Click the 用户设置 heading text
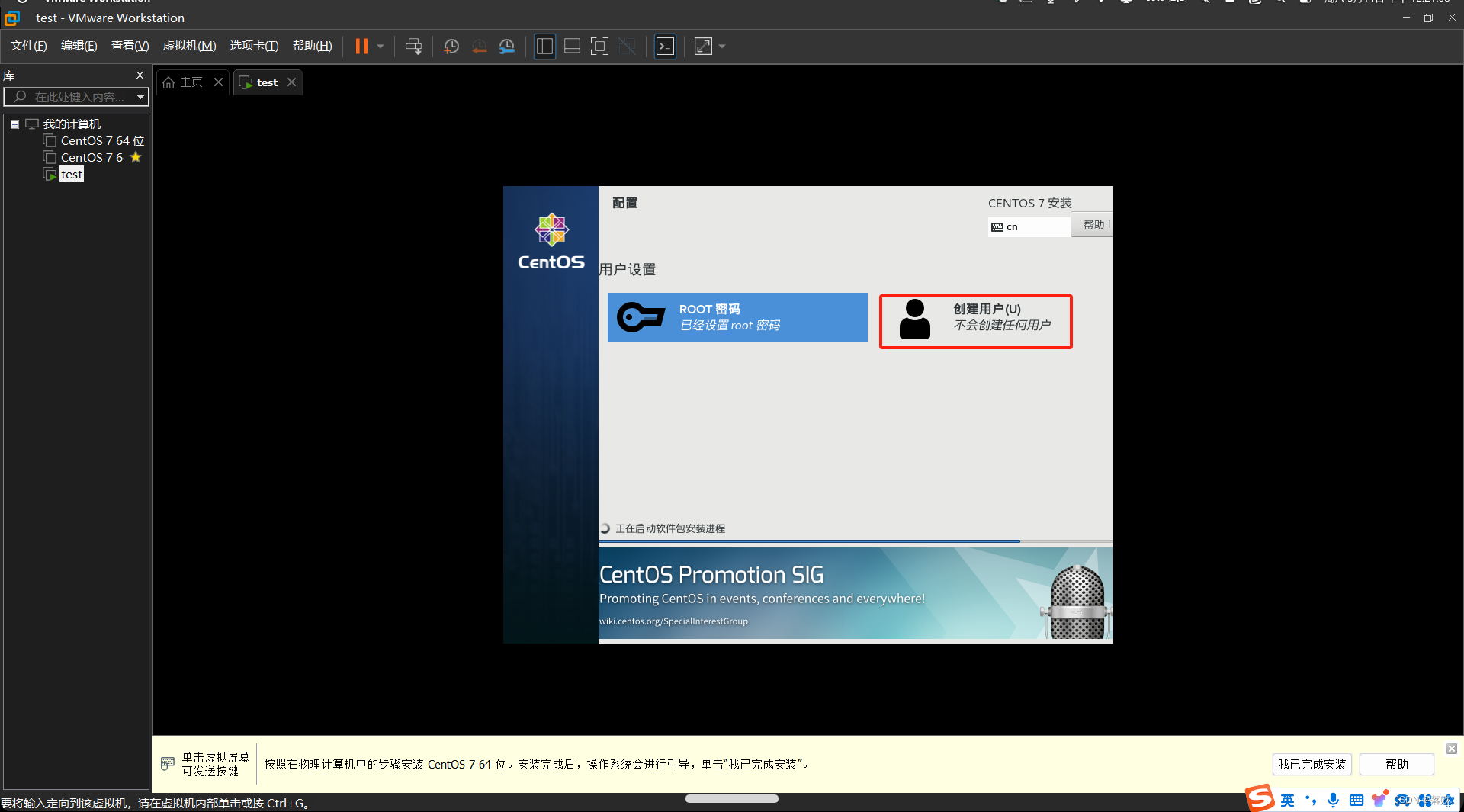 click(x=628, y=269)
